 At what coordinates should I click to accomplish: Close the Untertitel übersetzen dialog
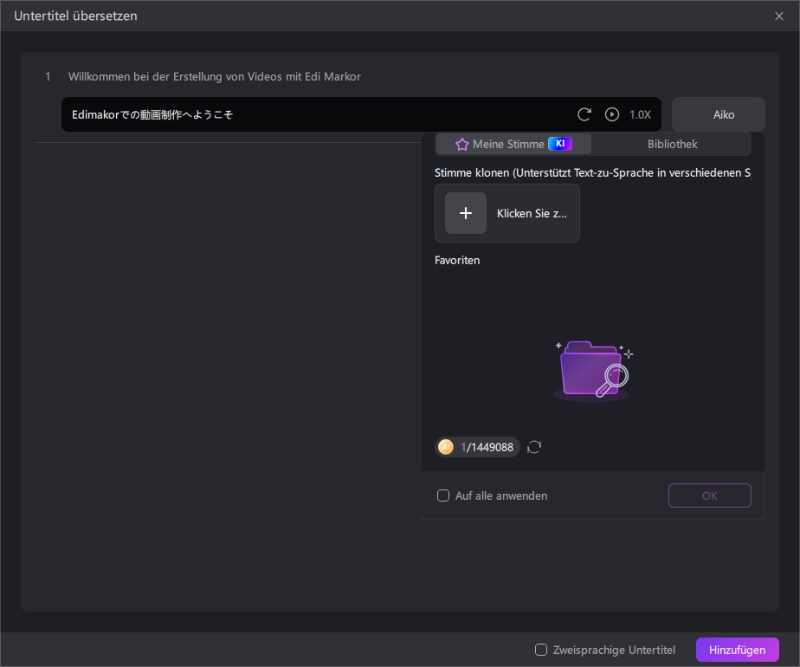click(779, 16)
